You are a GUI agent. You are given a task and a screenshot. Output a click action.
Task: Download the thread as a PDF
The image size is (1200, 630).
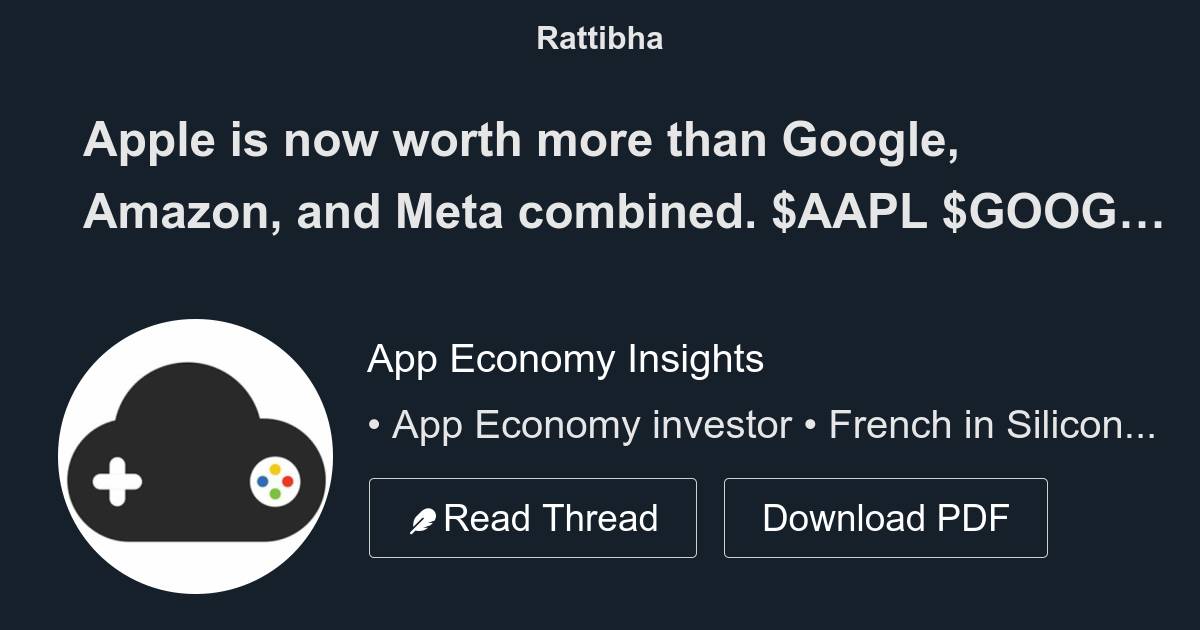[x=885, y=517]
